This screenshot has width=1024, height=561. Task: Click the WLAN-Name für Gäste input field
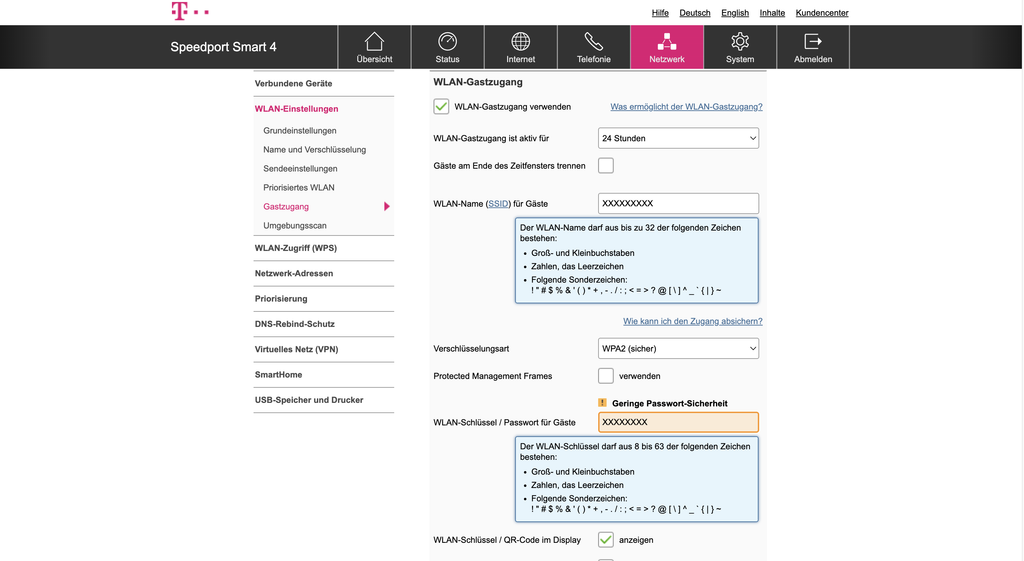[679, 204]
